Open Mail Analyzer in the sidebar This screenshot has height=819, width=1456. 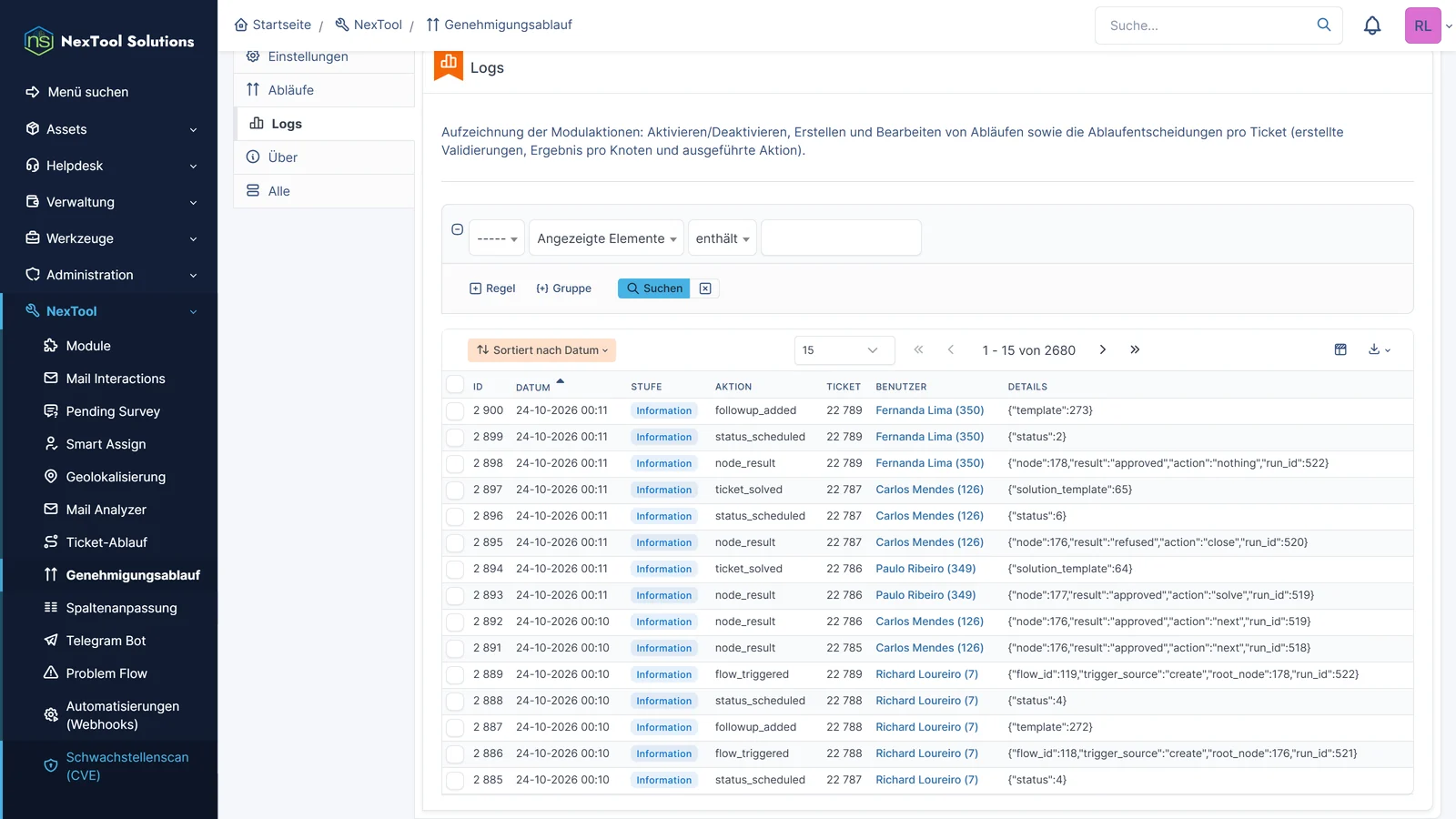point(106,510)
